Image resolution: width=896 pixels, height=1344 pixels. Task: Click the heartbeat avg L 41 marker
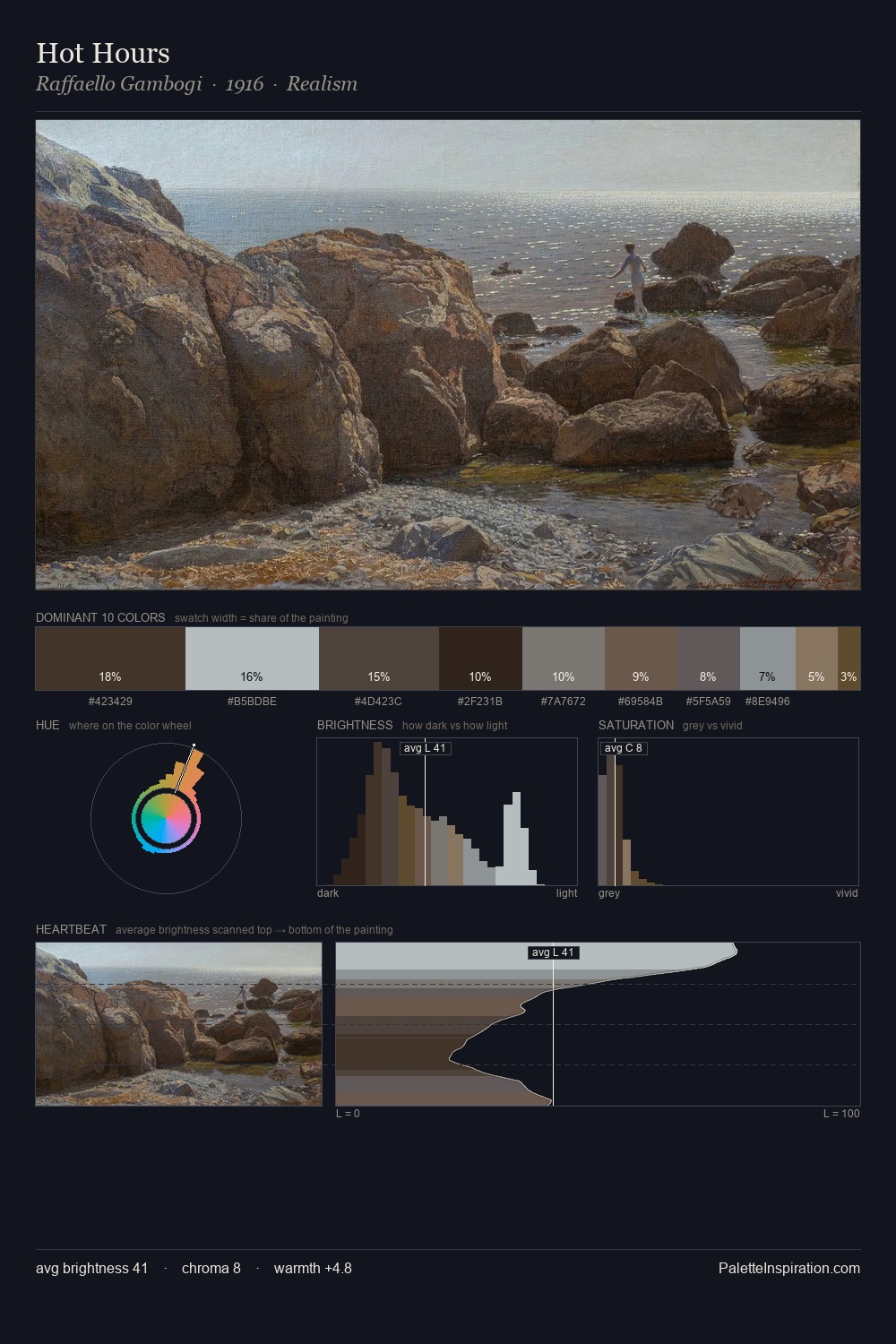pos(553,952)
